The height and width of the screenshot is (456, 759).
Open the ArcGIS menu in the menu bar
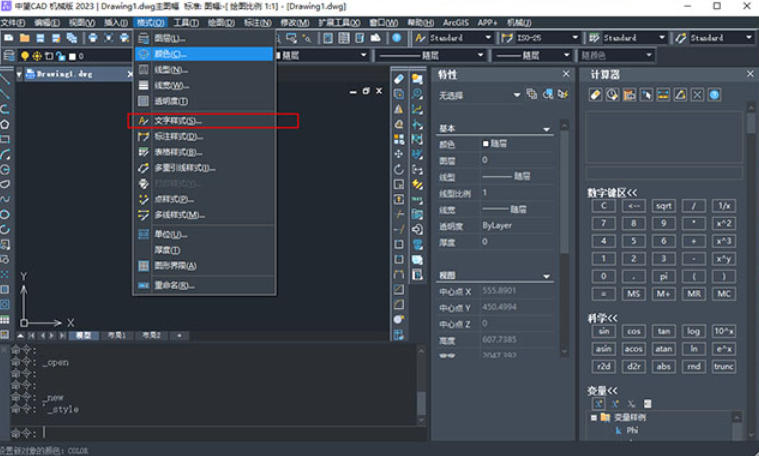455,22
